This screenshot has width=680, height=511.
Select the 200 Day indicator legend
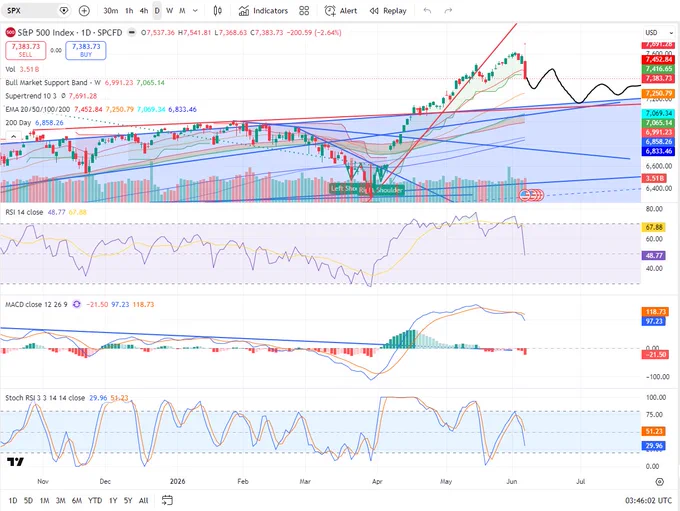(x=34, y=123)
